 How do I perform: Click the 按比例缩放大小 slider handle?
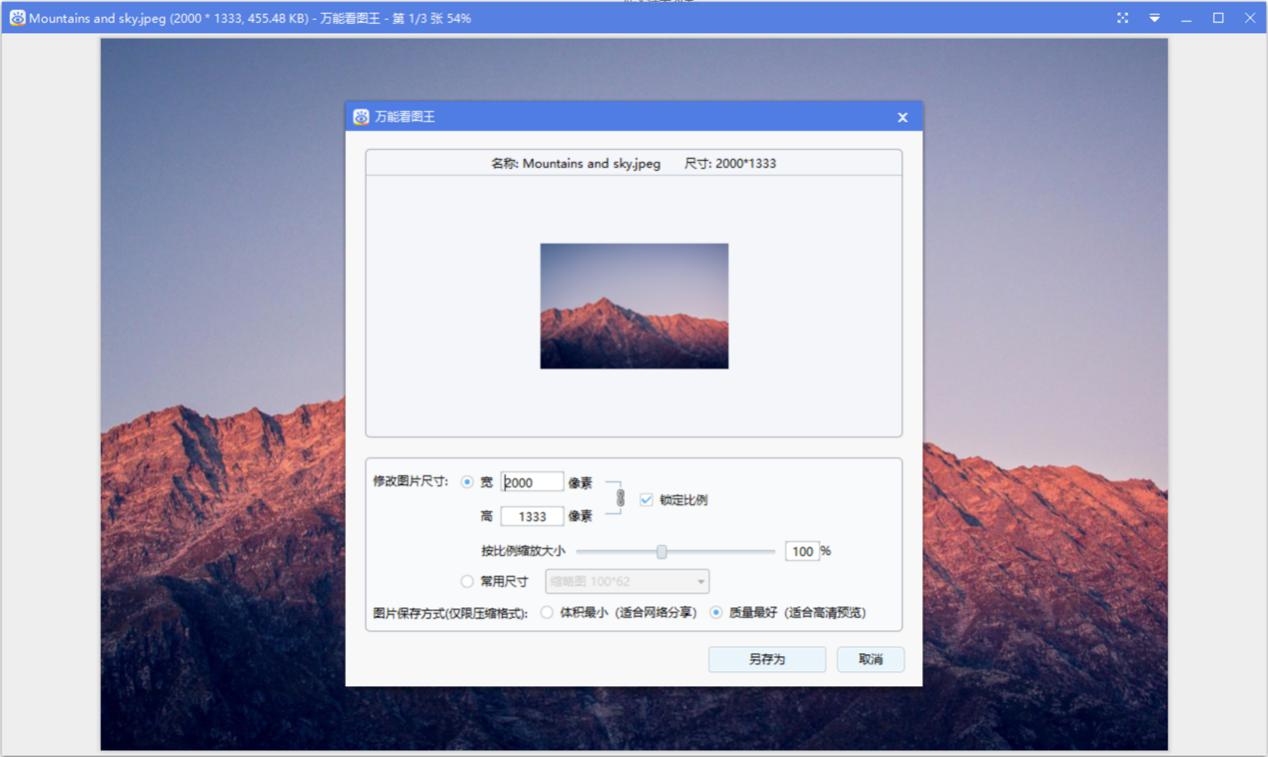661,551
